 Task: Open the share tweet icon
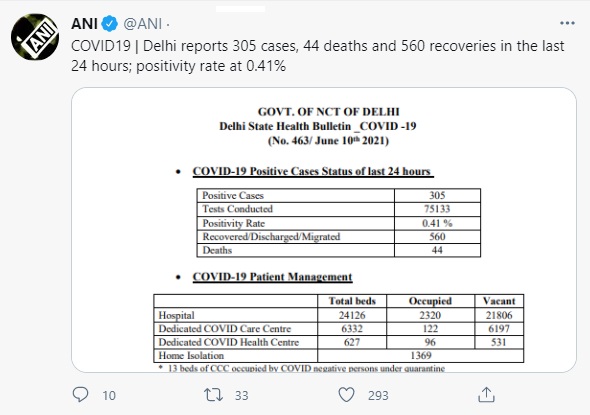486,395
